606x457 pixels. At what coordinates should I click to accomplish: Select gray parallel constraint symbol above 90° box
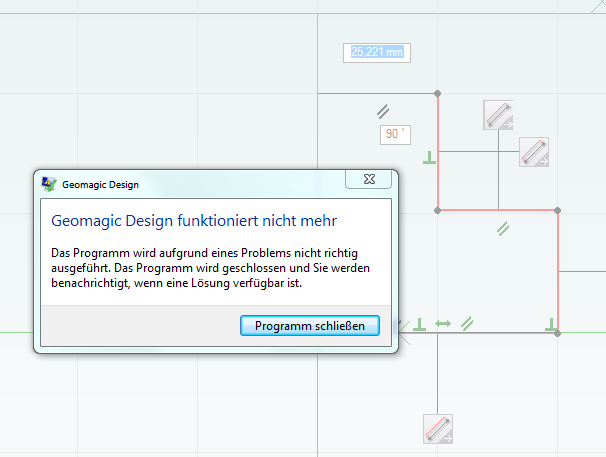point(383,112)
